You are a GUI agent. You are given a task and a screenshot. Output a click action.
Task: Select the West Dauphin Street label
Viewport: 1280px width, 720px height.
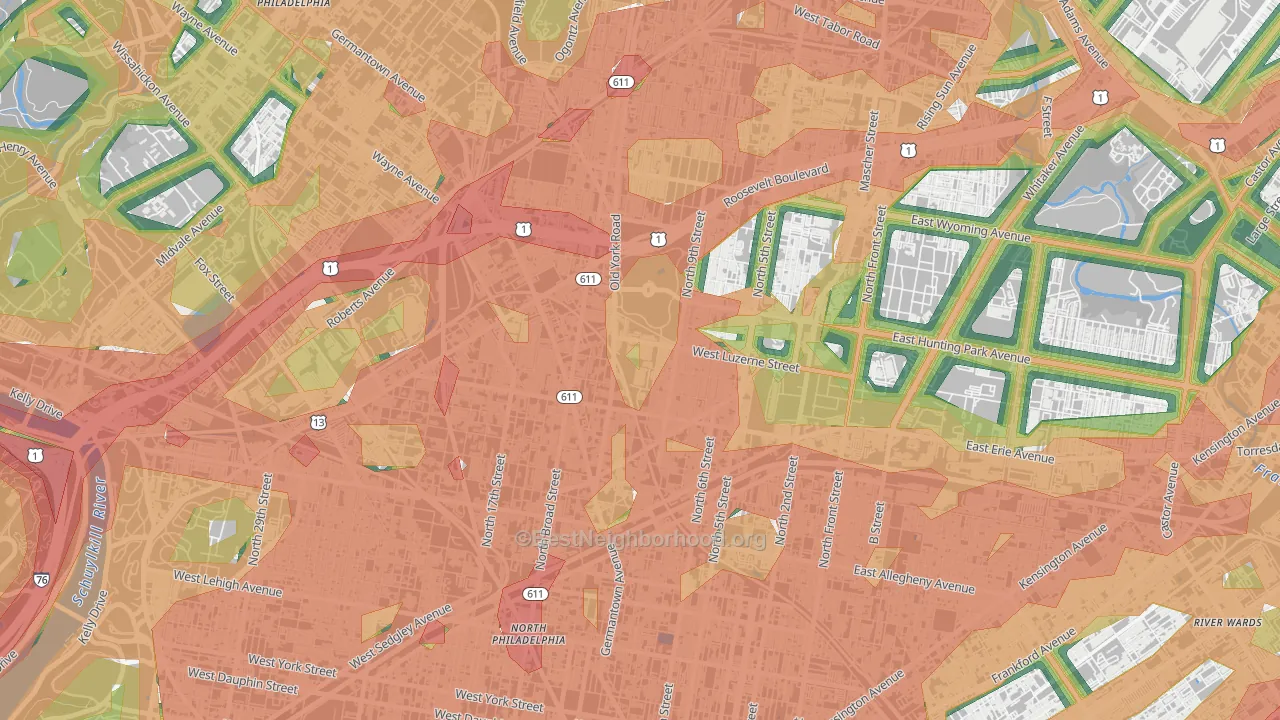(243, 681)
